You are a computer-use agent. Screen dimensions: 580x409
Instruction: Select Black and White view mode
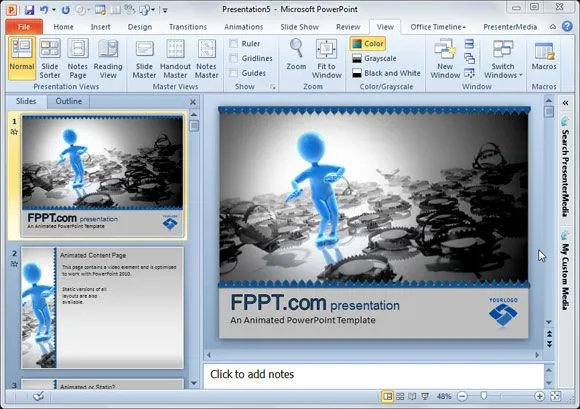[x=386, y=73]
